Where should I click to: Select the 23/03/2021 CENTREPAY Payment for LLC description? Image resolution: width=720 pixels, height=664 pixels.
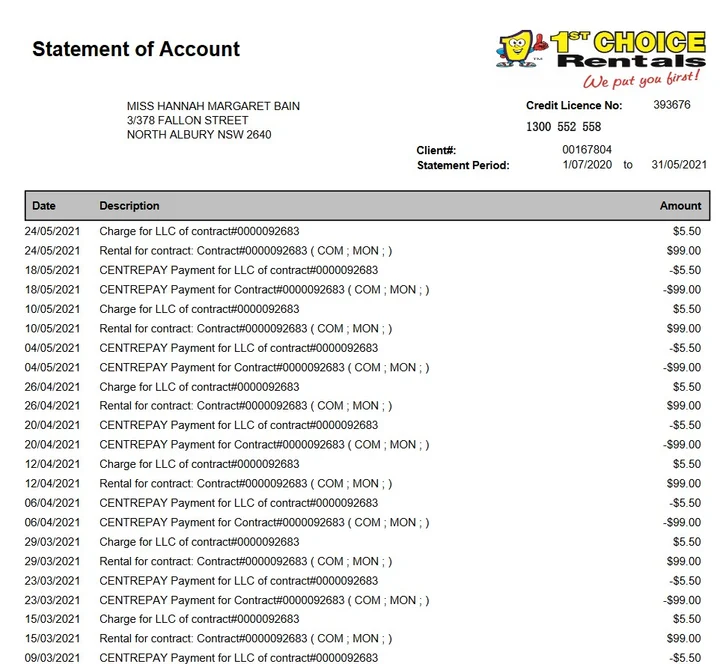point(238,581)
